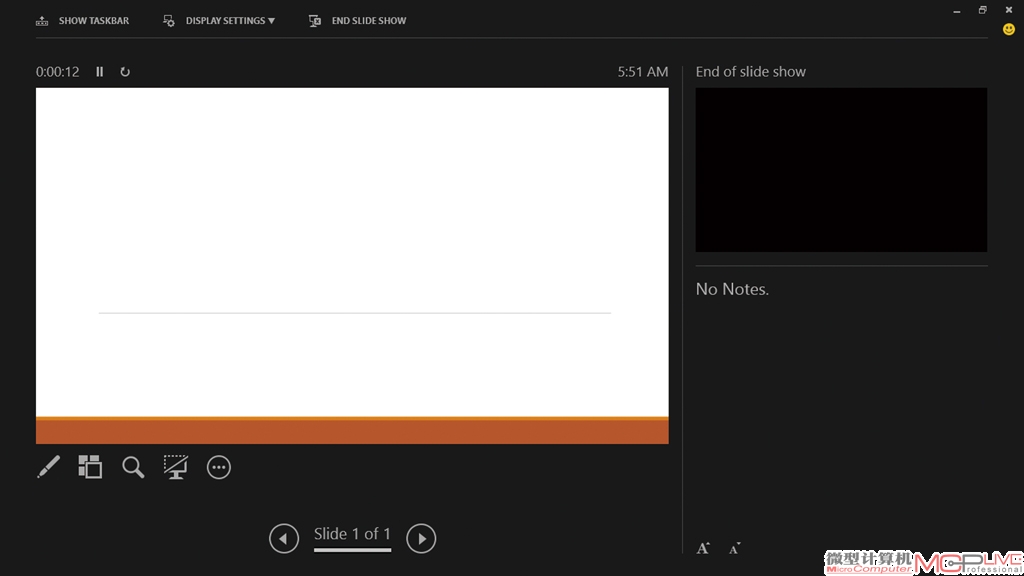
Task: Restore down the presenter view window
Action: (982, 10)
